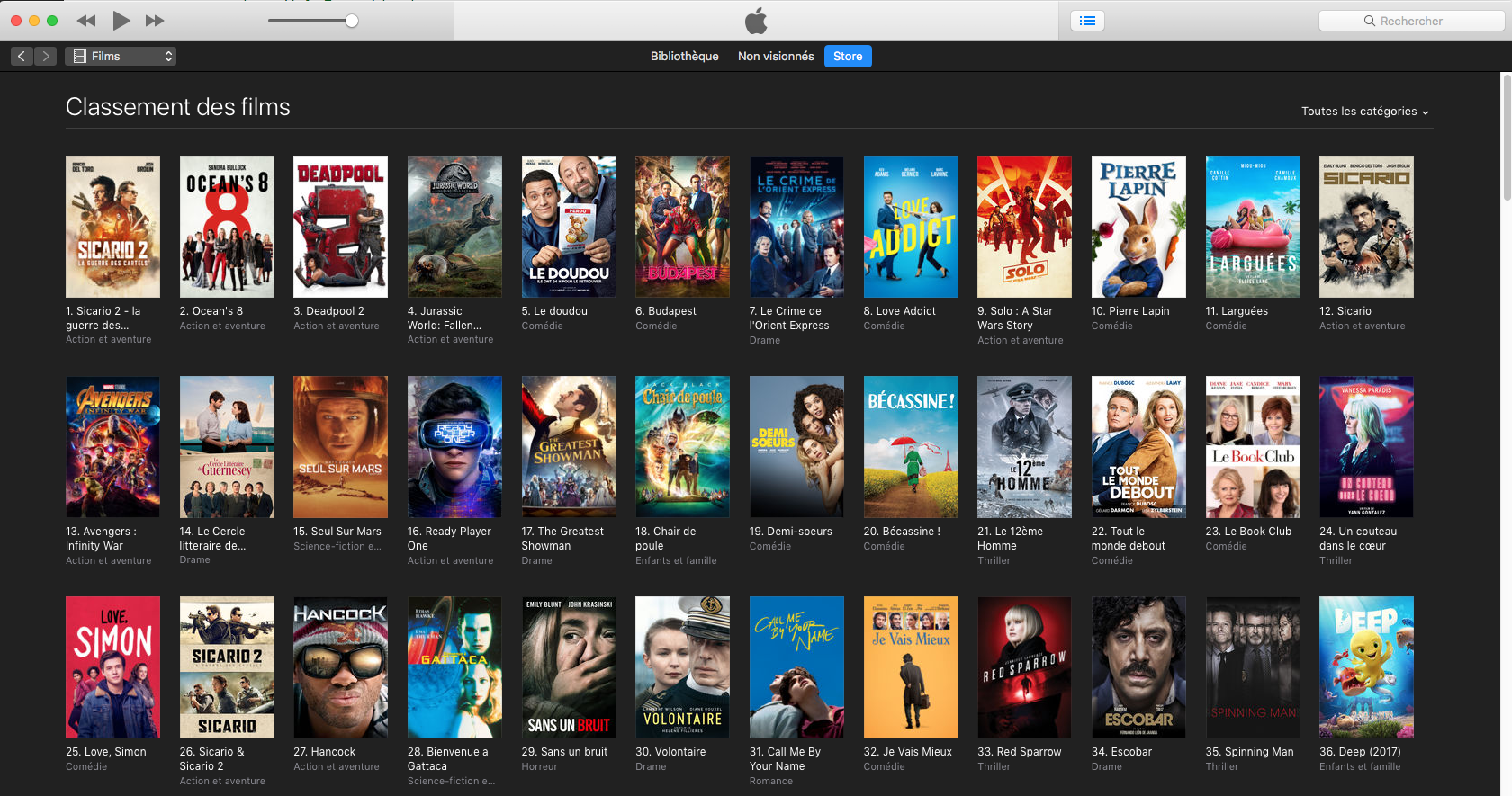Image resolution: width=1512 pixels, height=796 pixels.
Task: Open the Bécassine poster
Action: click(x=911, y=447)
